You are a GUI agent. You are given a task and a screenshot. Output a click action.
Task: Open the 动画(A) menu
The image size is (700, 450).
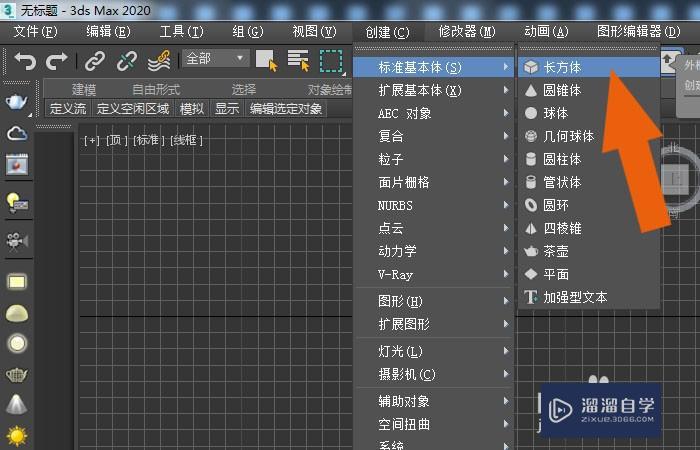[x=546, y=32]
